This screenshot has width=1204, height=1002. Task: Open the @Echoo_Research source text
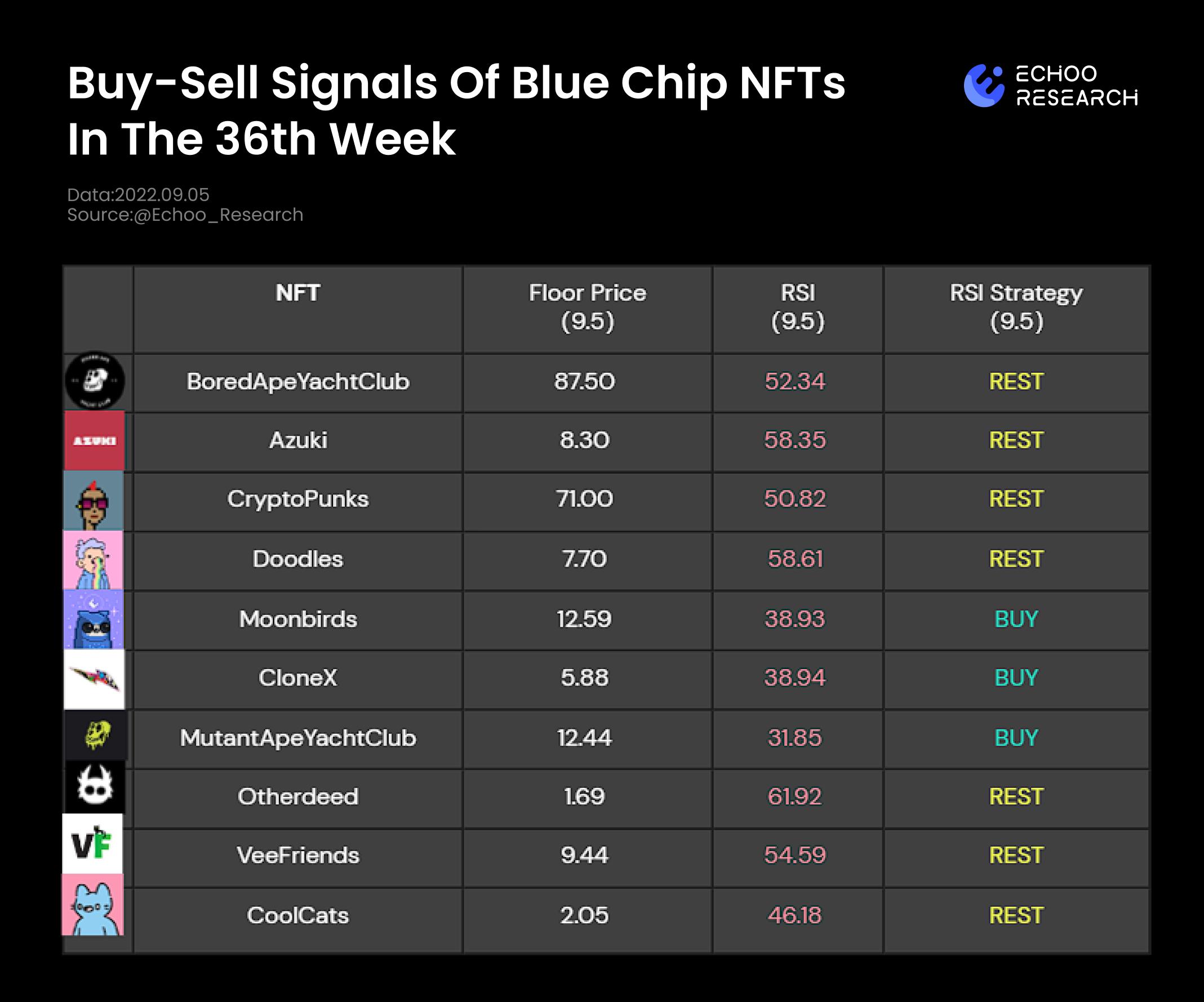(x=218, y=215)
